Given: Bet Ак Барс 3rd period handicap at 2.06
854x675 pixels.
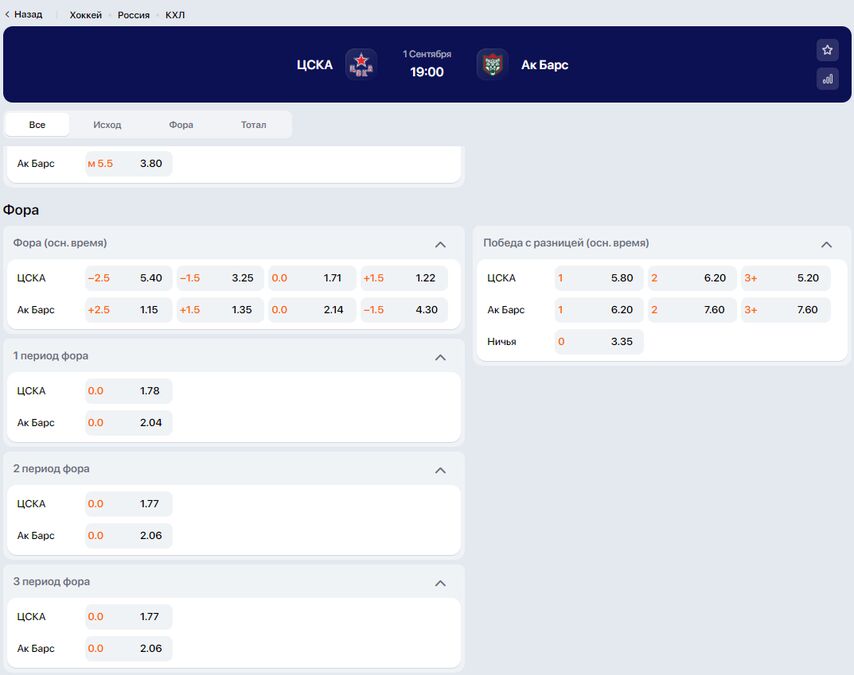Looking at the screenshot, I should click(129, 648).
